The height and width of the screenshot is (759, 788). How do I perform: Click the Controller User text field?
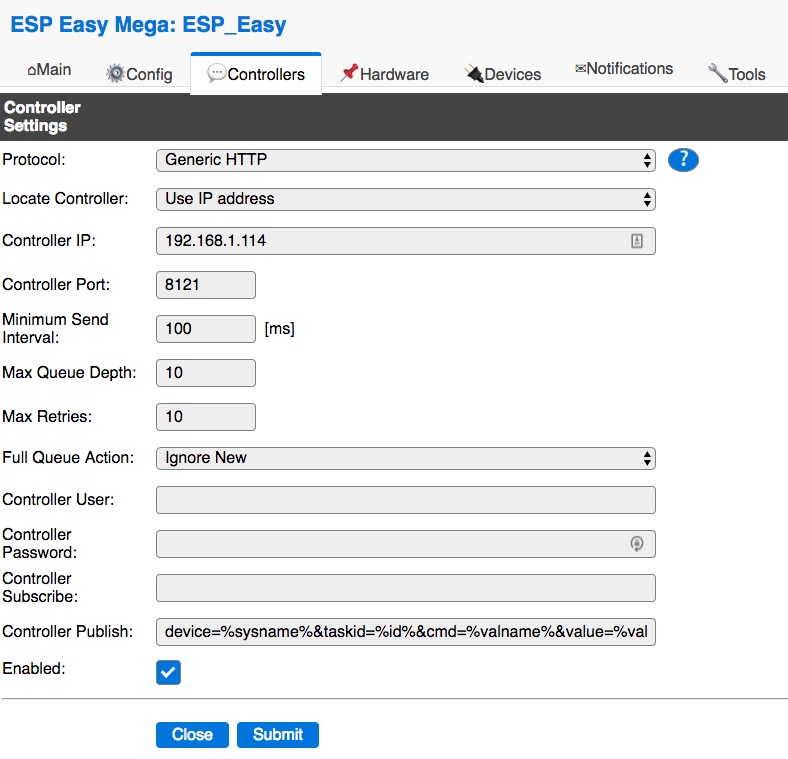tap(406, 500)
